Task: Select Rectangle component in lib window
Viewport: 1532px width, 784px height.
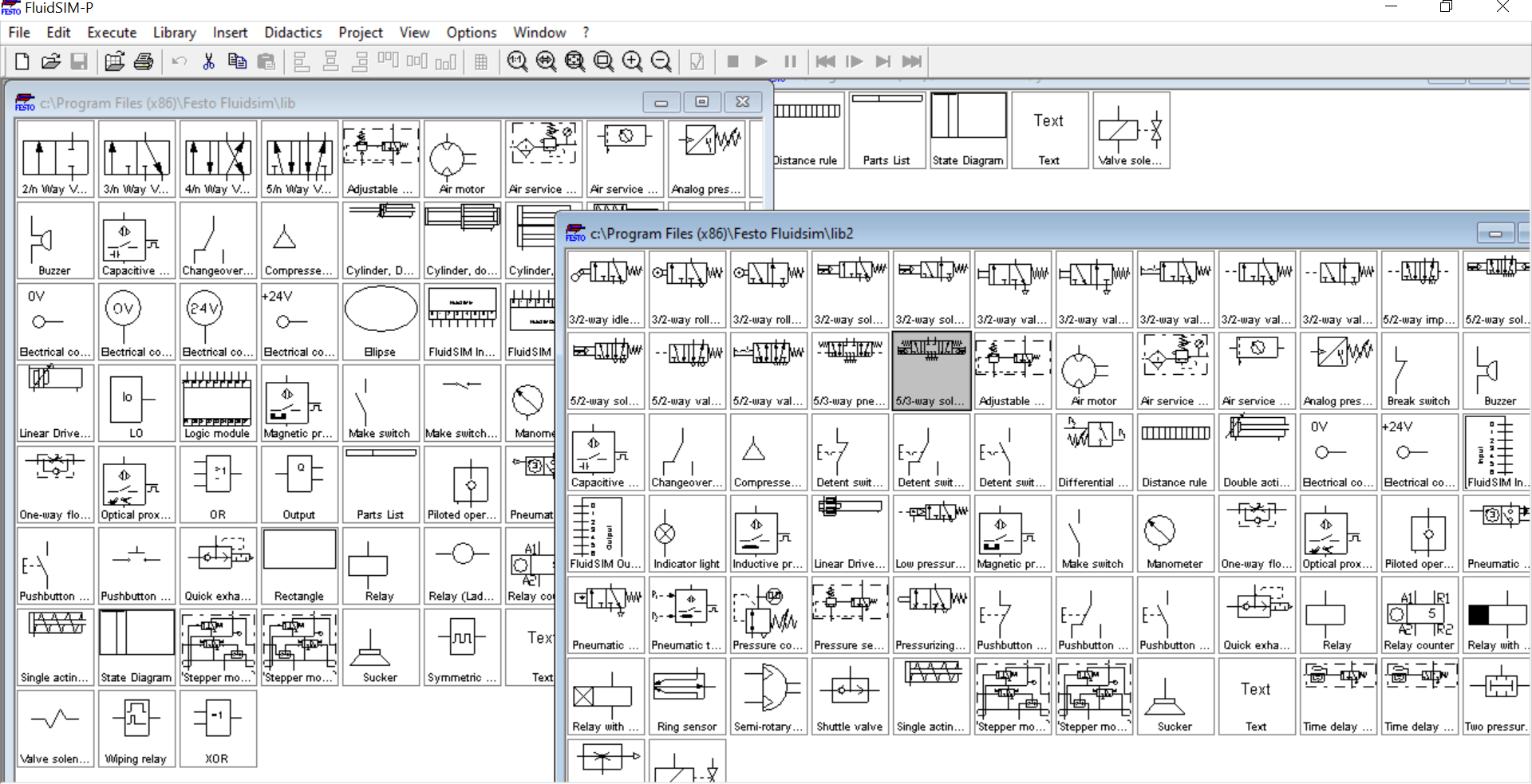Action: [x=299, y=565]
